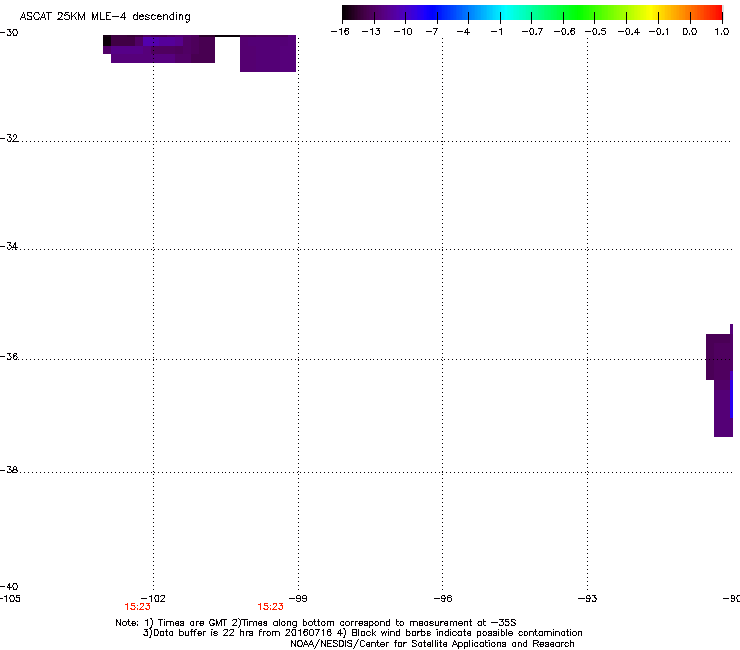Click the purple data swath crossing -102 gridline
The height and width of the screenshot is (650, 740).
coord(159,49)
